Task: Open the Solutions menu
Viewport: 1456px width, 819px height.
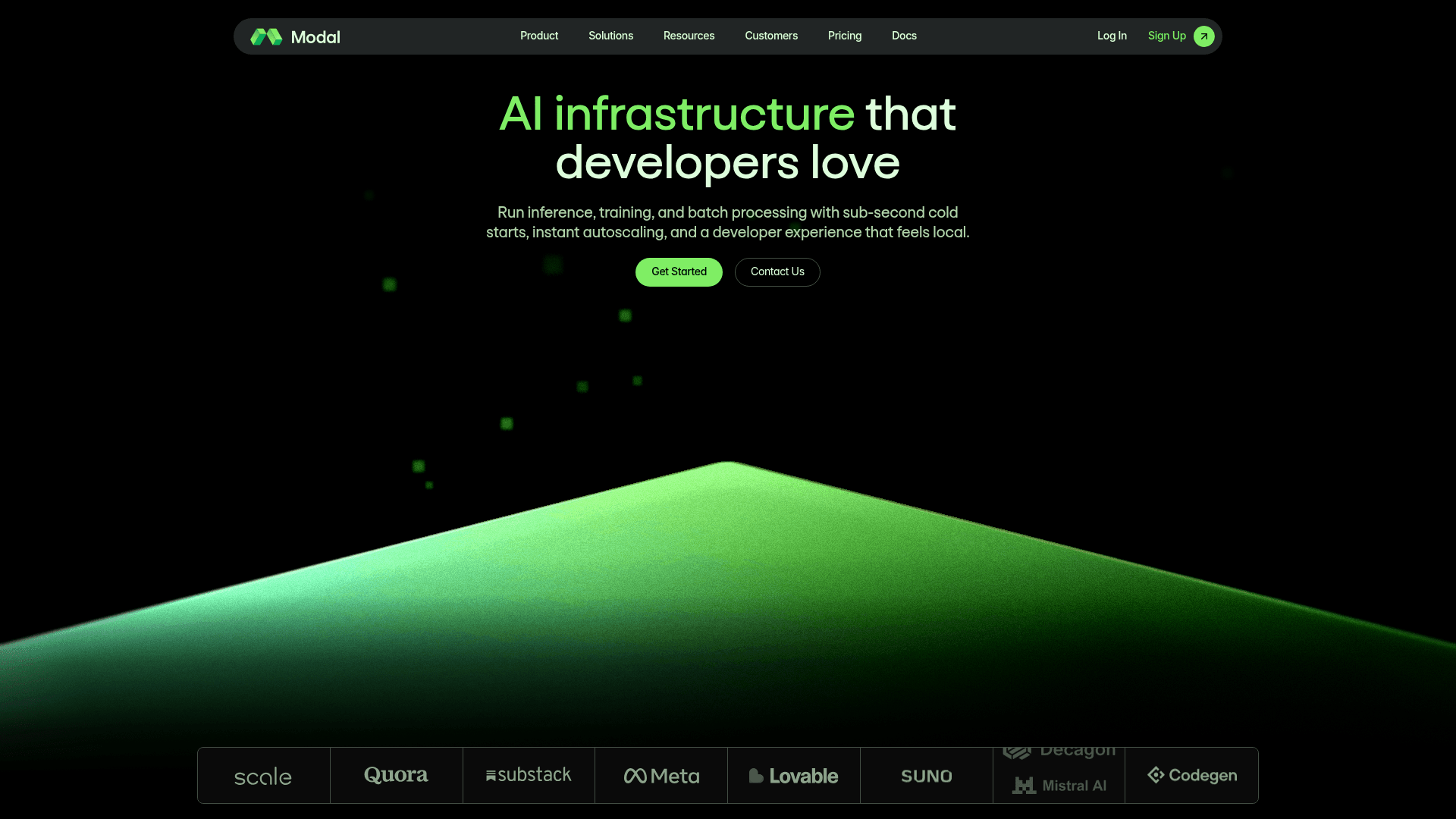Action: point(610,36)
